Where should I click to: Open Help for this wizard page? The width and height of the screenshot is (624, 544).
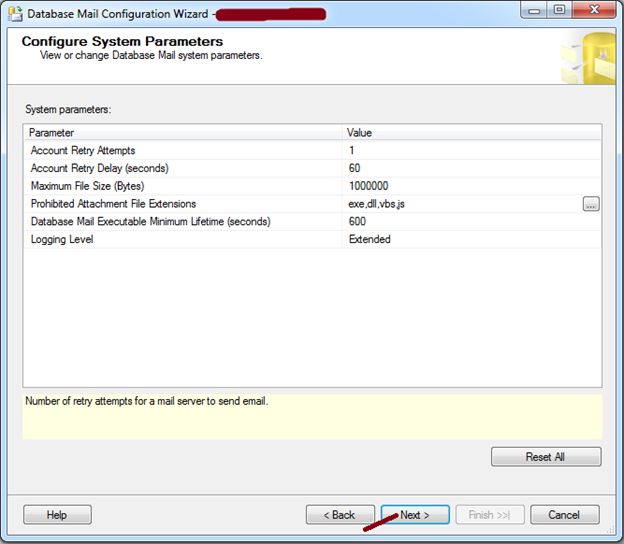[57, 515]
